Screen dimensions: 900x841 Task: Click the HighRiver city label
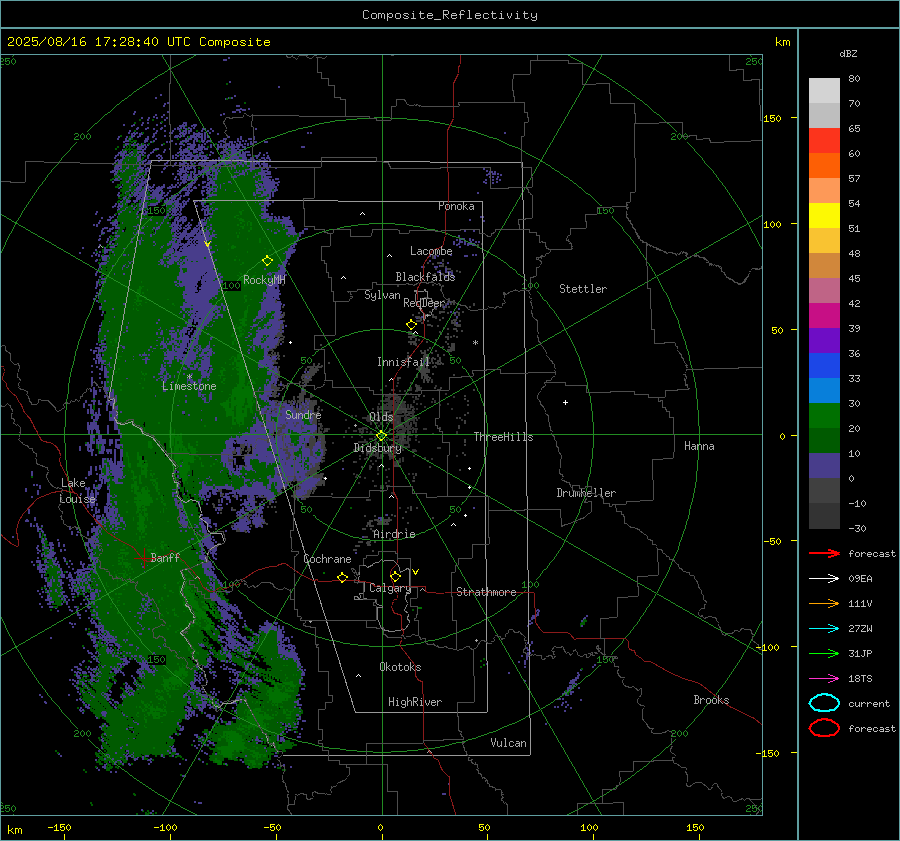(x=415, y=702)
